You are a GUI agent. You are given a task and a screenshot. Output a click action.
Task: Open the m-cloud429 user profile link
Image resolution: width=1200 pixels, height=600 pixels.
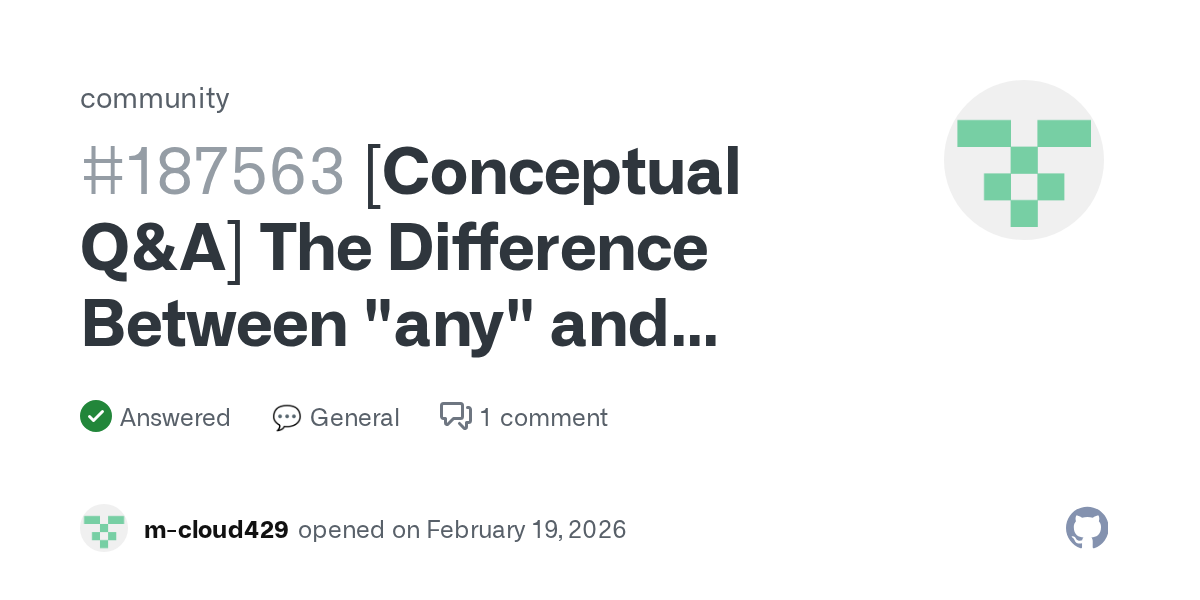(216, 530)
